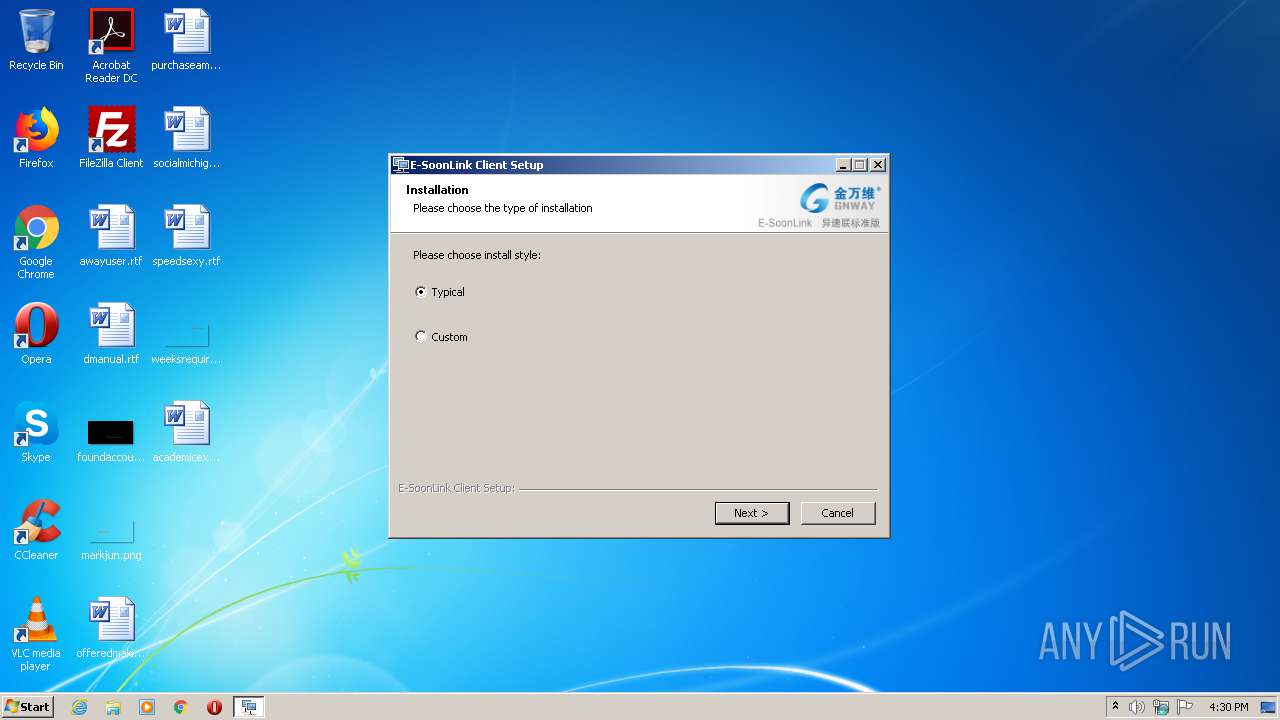Click the 4:30 PM clock
The image size is (1280, 720).
point(1228,707)
